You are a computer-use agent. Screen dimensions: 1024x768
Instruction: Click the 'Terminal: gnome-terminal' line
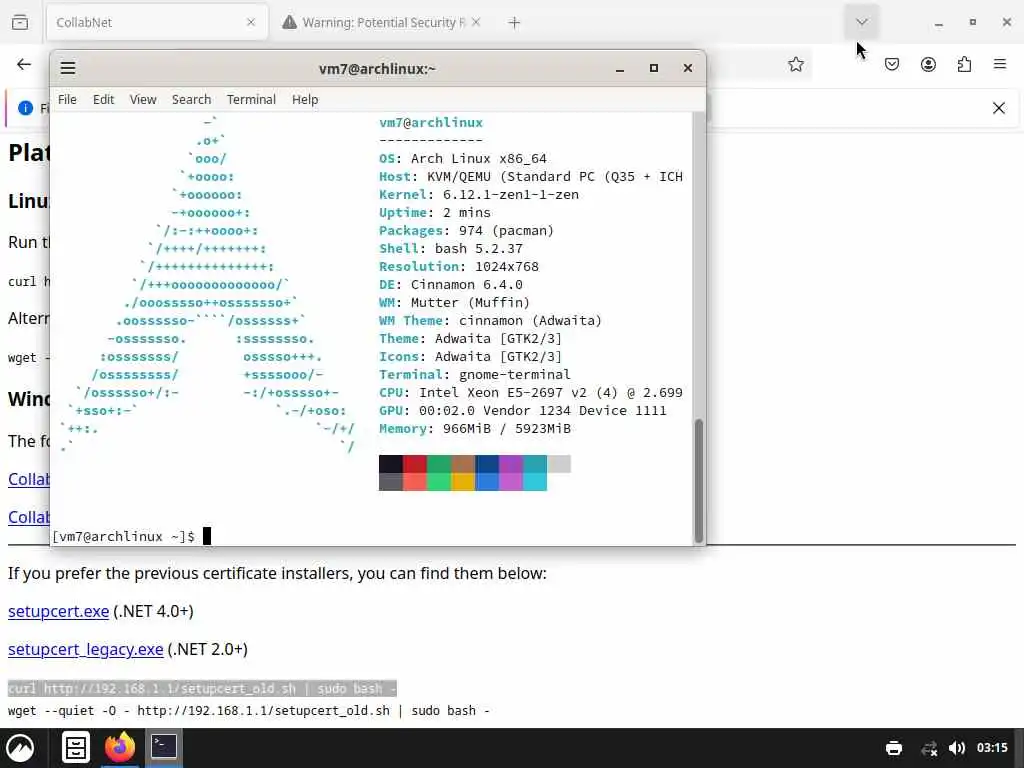pyautogui.click(x=475, y=375)
